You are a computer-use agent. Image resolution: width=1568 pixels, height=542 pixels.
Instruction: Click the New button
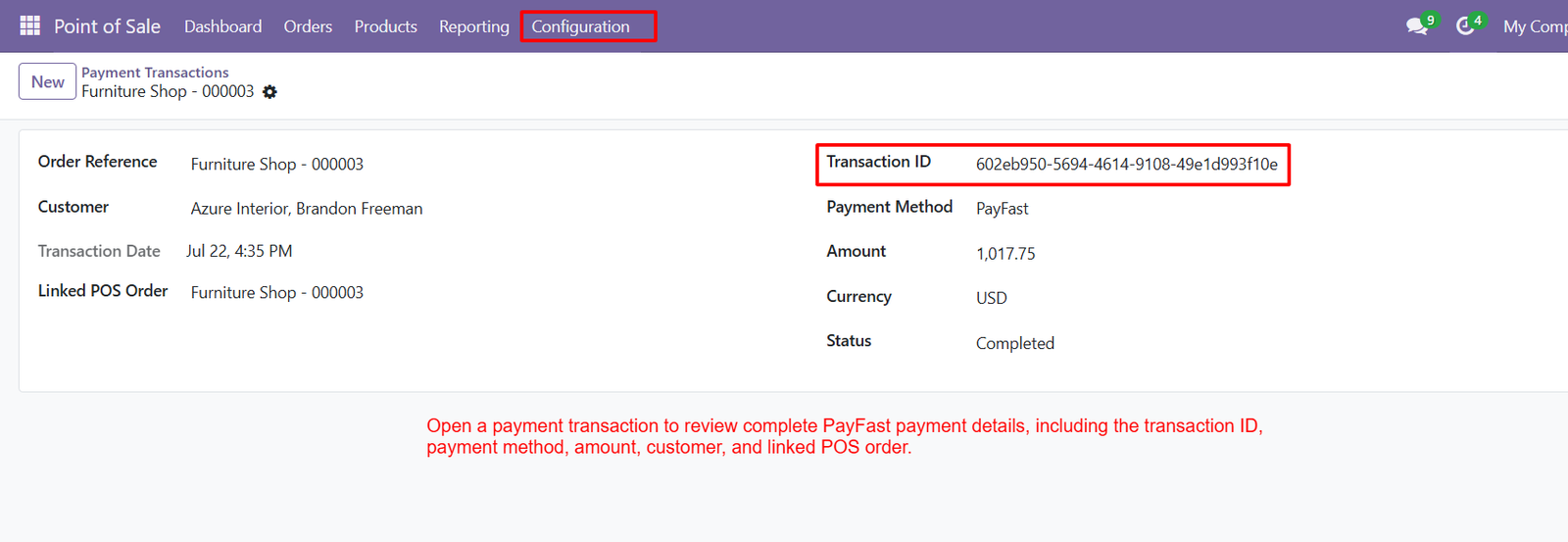(x=47, y=82)
